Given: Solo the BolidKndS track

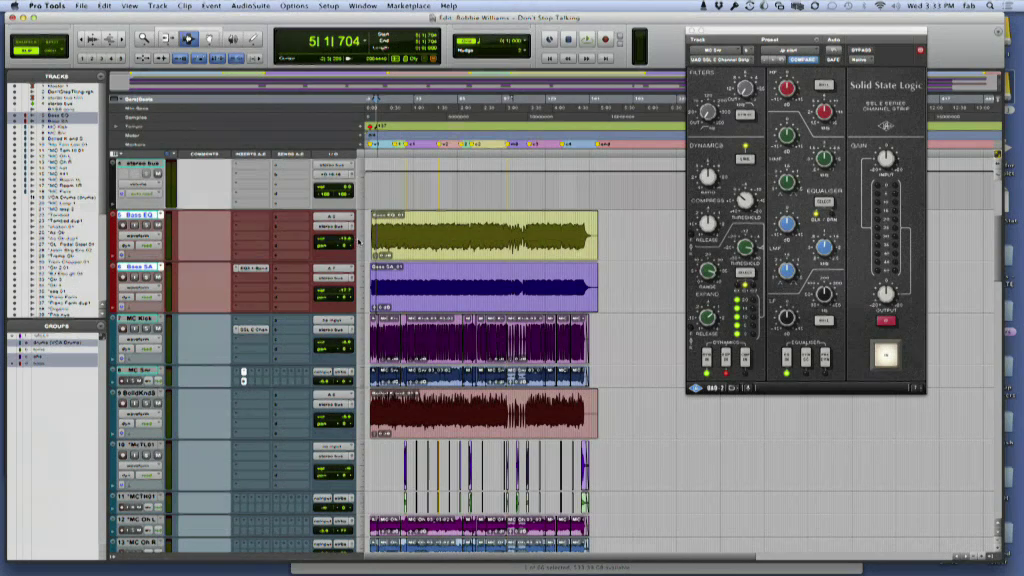Looking at the screenshot, I should pos(146,403).
